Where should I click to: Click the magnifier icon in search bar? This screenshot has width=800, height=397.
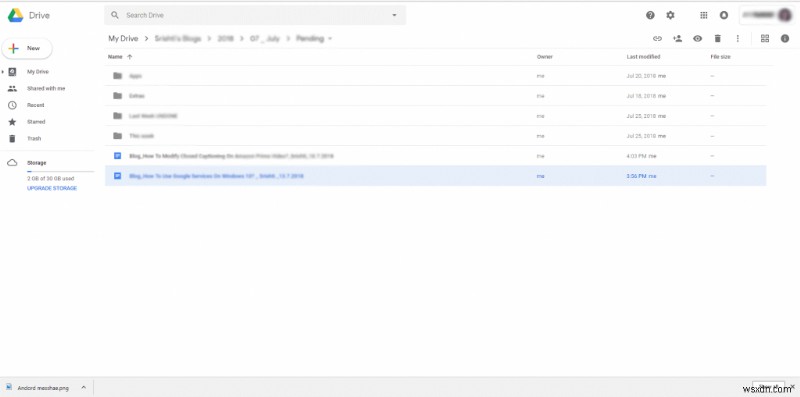click(x=115, y=15)
